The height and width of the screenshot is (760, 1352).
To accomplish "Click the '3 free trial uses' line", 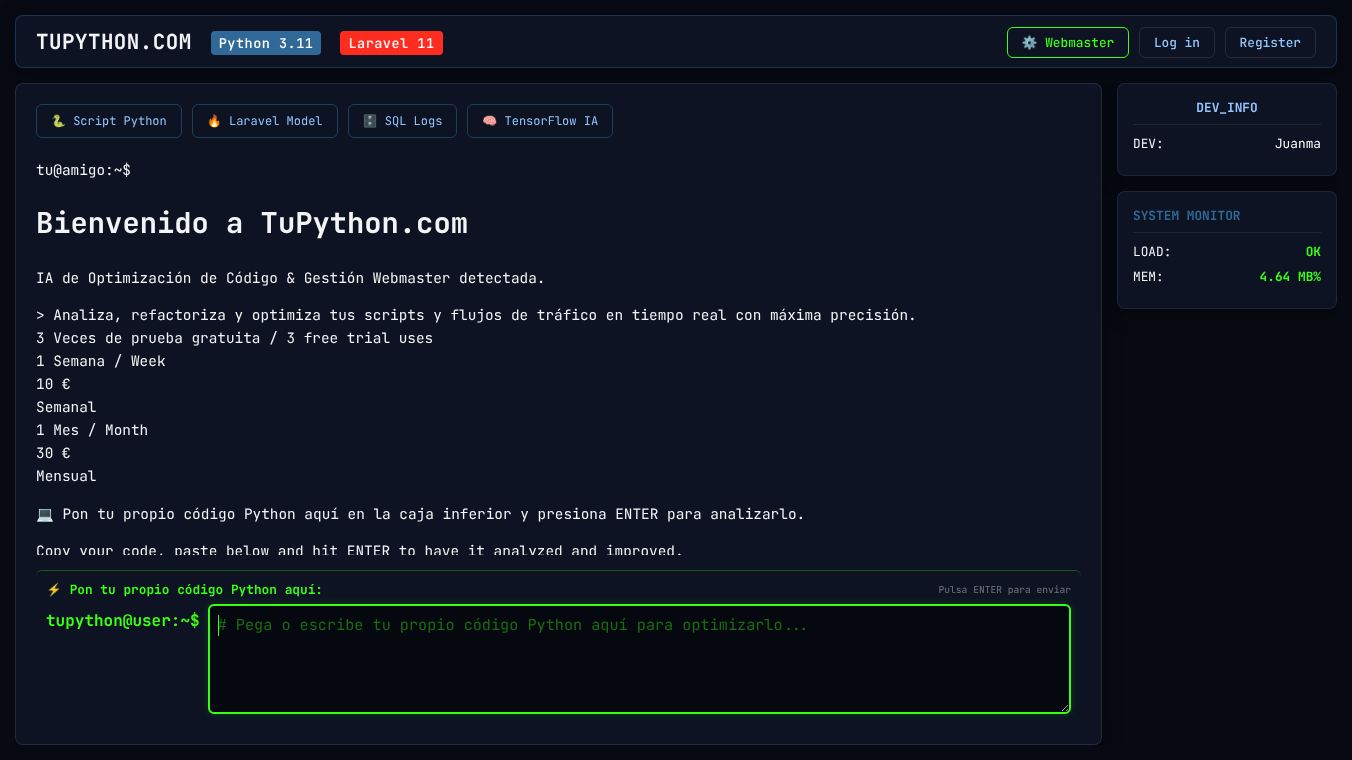I will pos(235,338).
